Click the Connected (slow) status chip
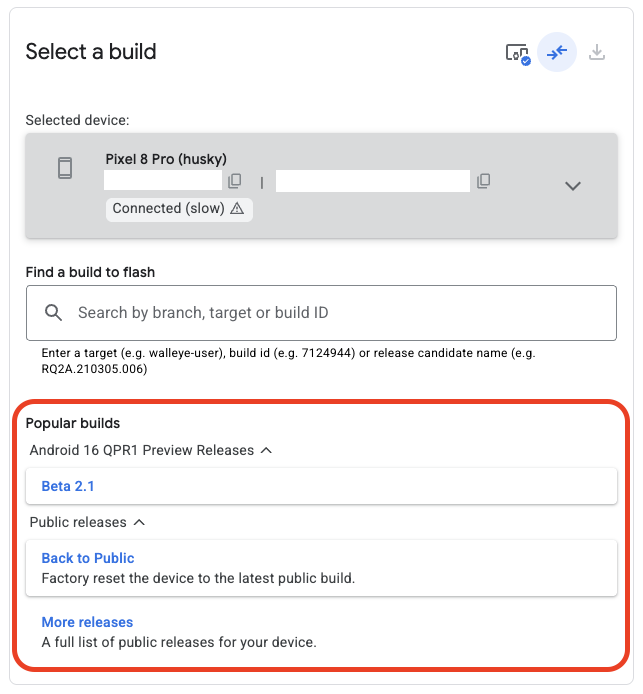 (x=179, y=209)
